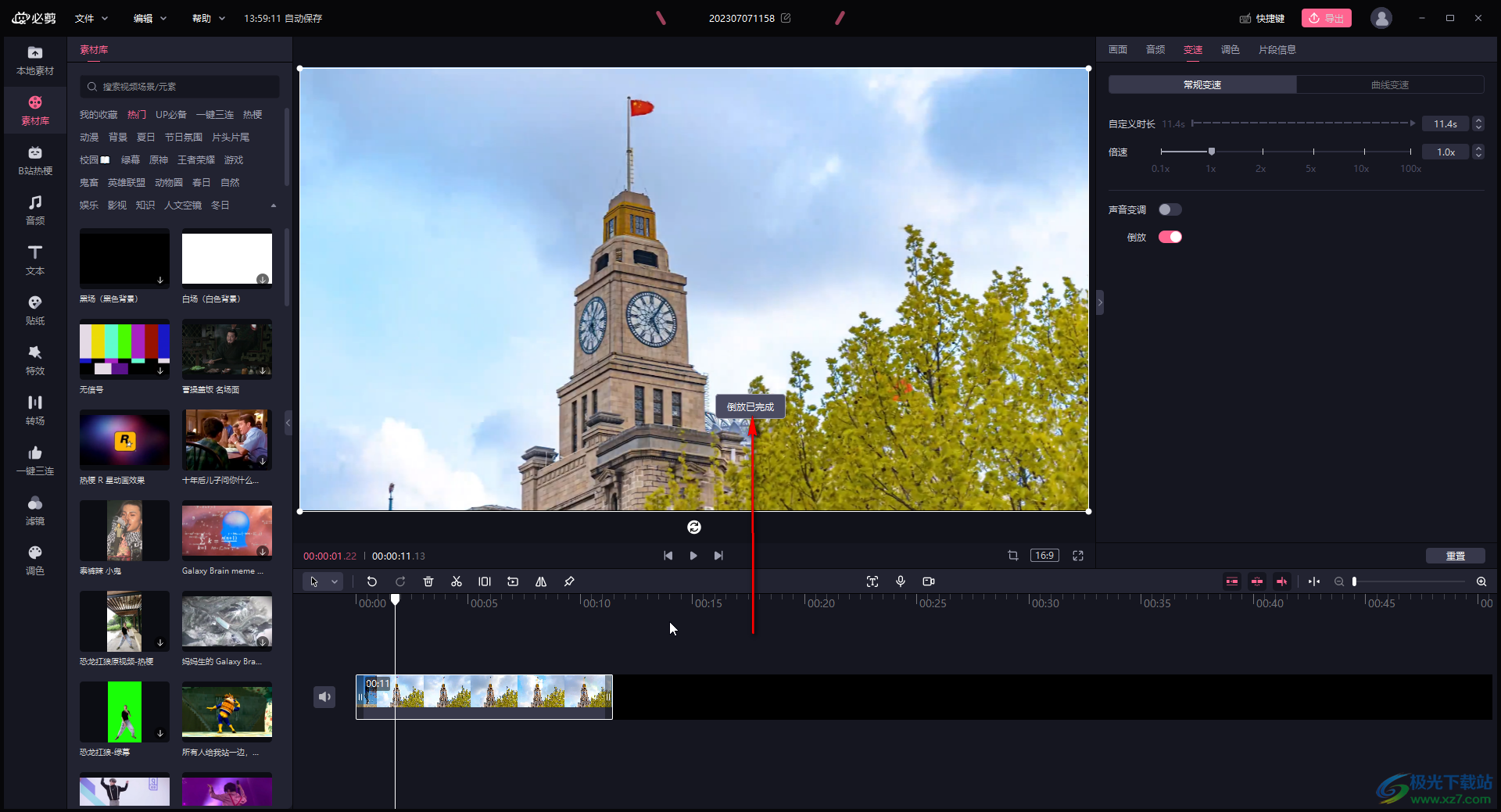Click the 导出 export button
This screenshot has height=812, width=1501.
(x=1327, y=18)
